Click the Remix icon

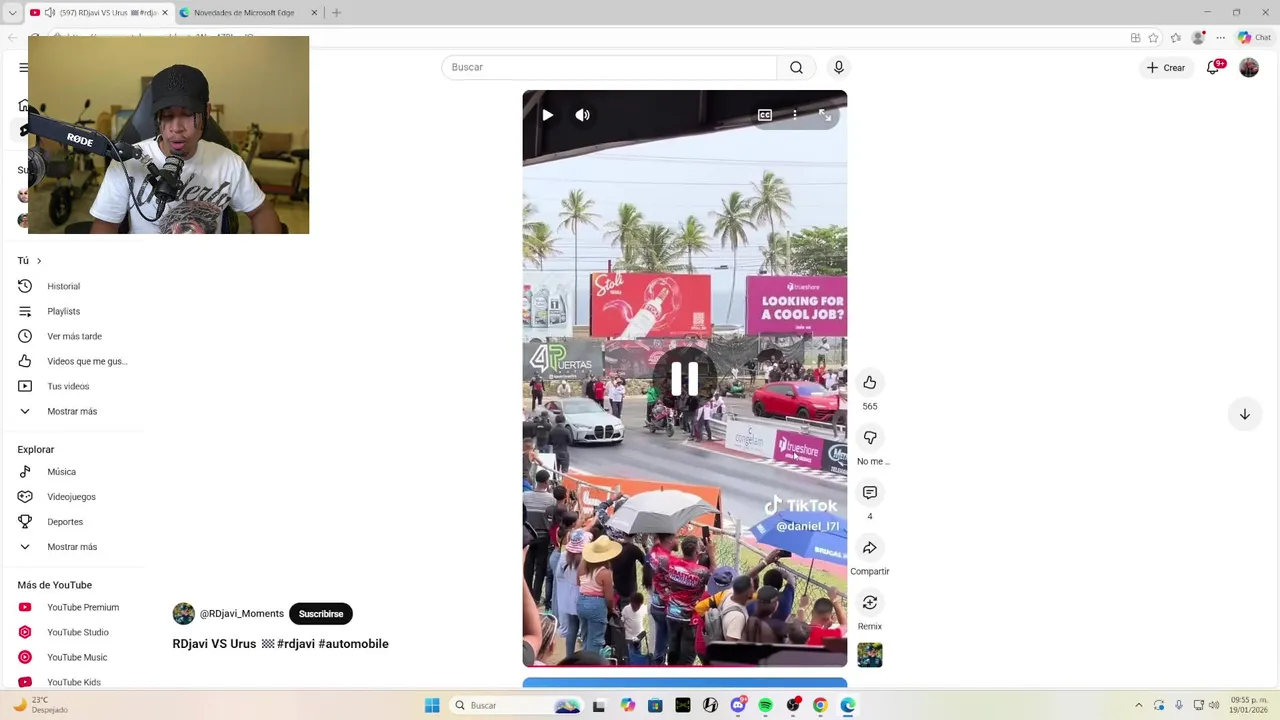[870, 602]
